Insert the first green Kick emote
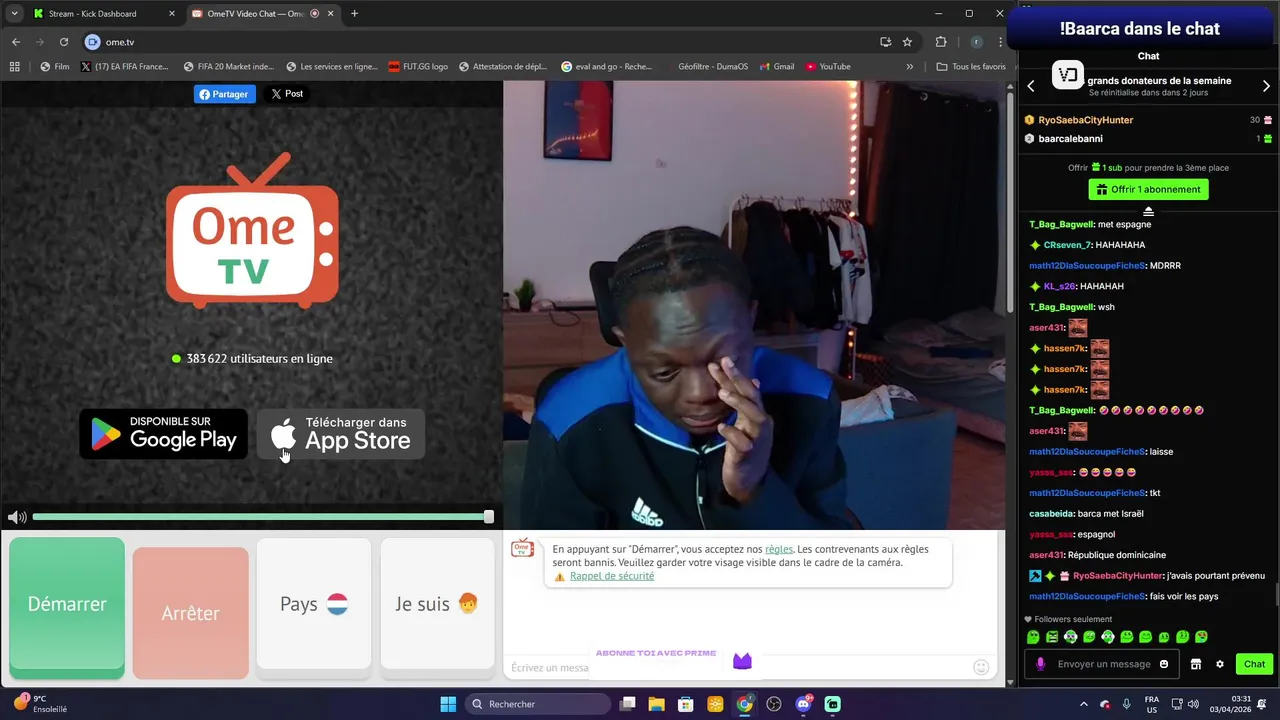This screenshot has width=1280, height=720. pyautogui.click(x=1033, y=637)
